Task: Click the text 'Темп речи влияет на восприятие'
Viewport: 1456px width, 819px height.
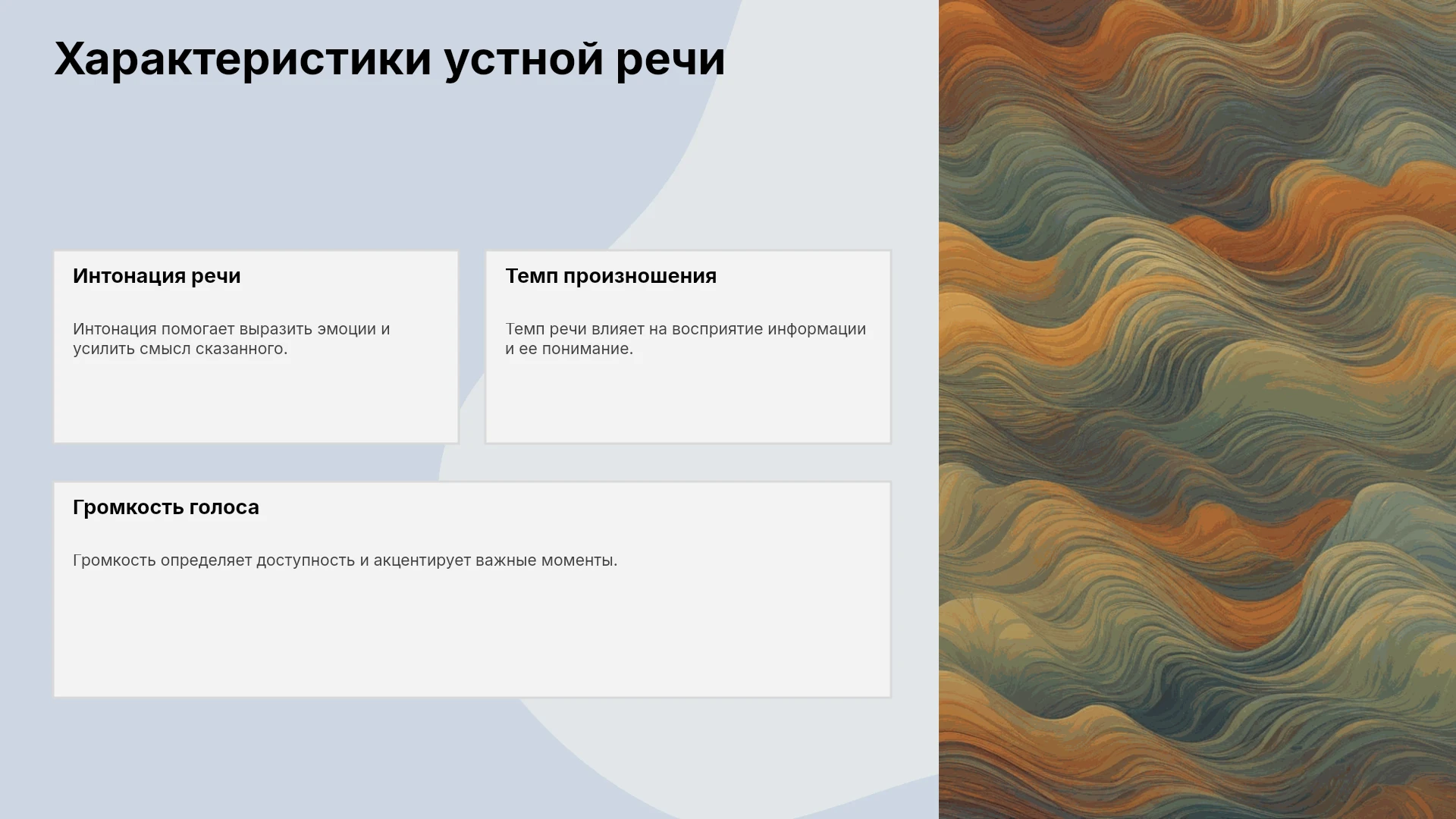Action: click(635, 329)
